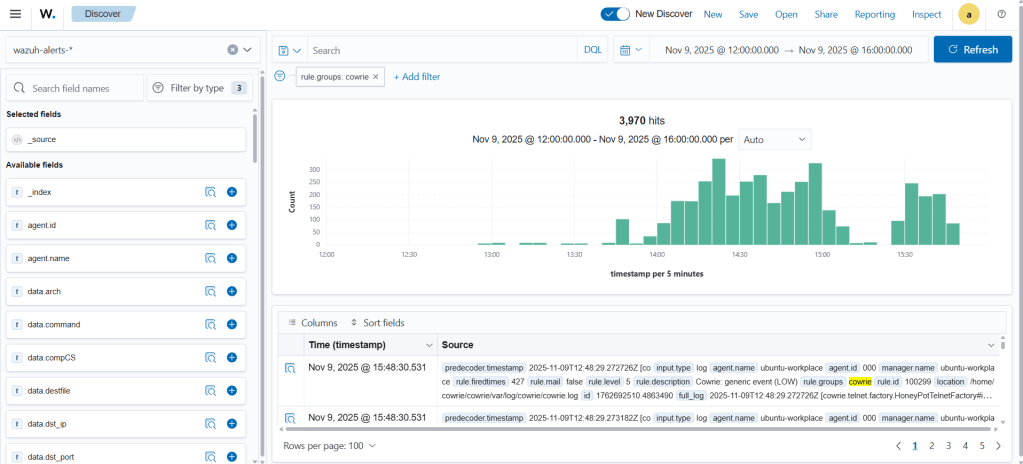This screenshot has height=464, width=1023.
Task: Click the Add filter link
Action: click(x=416, y=77)
